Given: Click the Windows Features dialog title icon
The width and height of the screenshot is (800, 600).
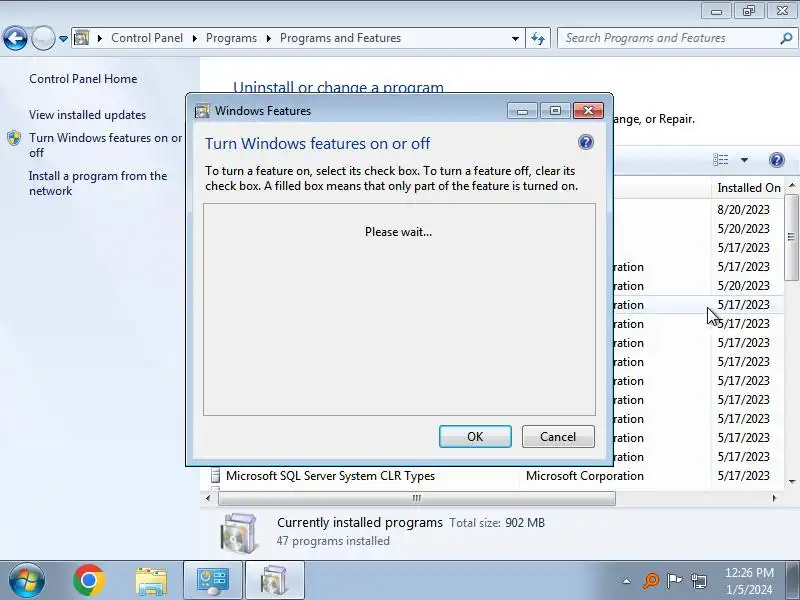Looking at the screenshot, I should (x=202, y=111).
